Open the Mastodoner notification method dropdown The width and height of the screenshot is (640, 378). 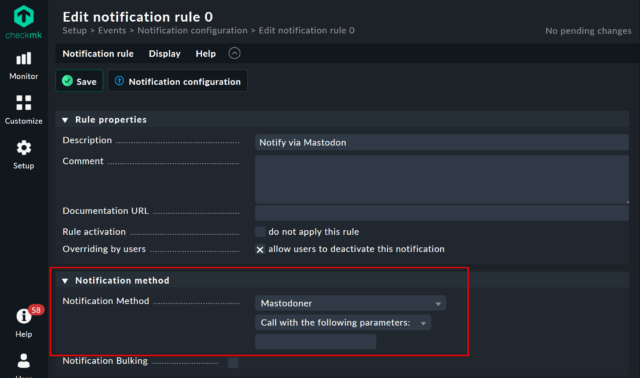coord(350,303)
